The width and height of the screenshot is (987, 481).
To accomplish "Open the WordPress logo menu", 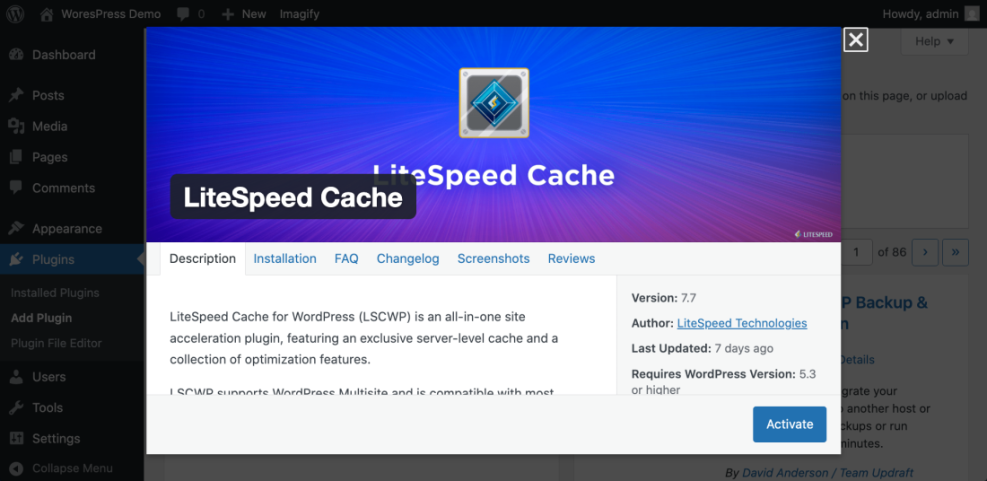I will coord(15,13).
